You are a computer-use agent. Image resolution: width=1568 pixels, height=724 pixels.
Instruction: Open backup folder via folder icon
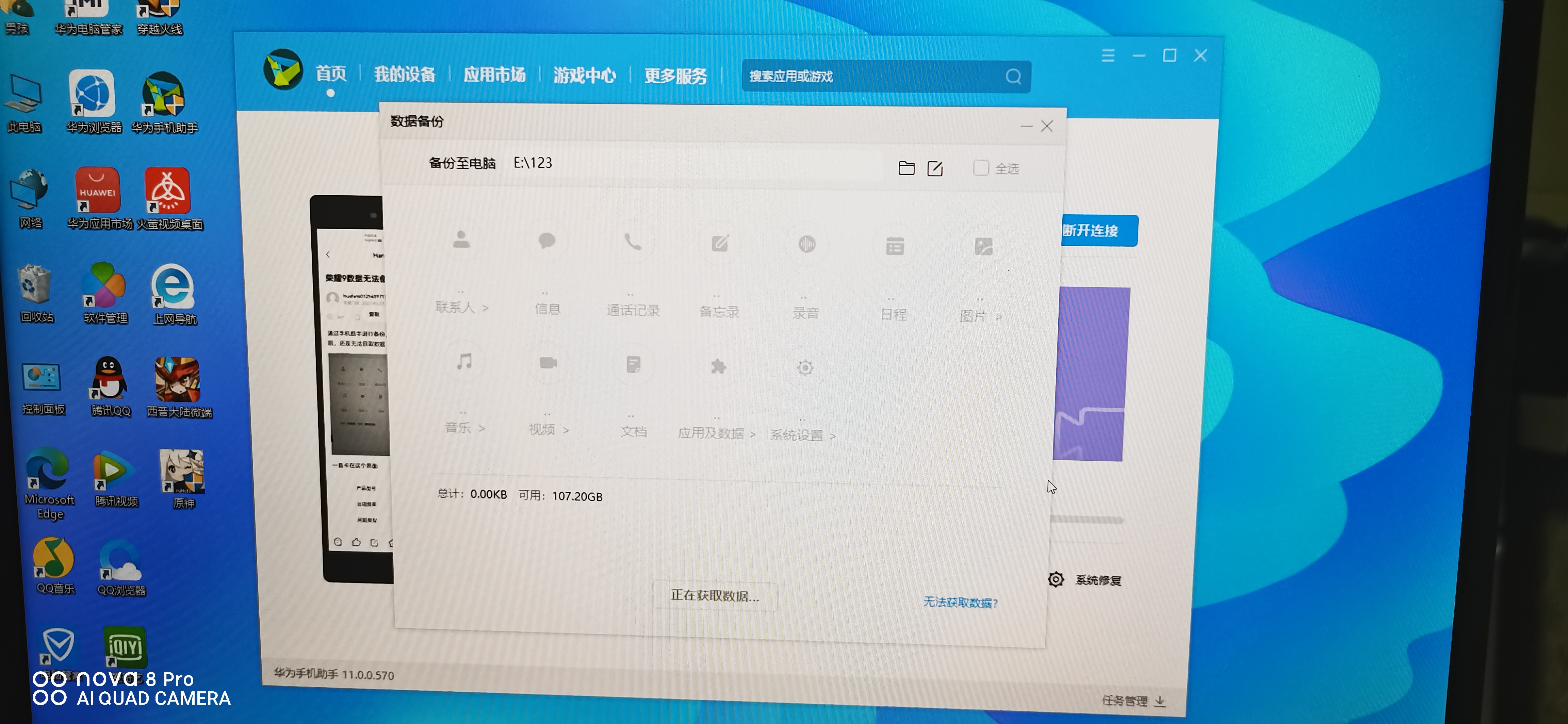[x=906, y=168]
